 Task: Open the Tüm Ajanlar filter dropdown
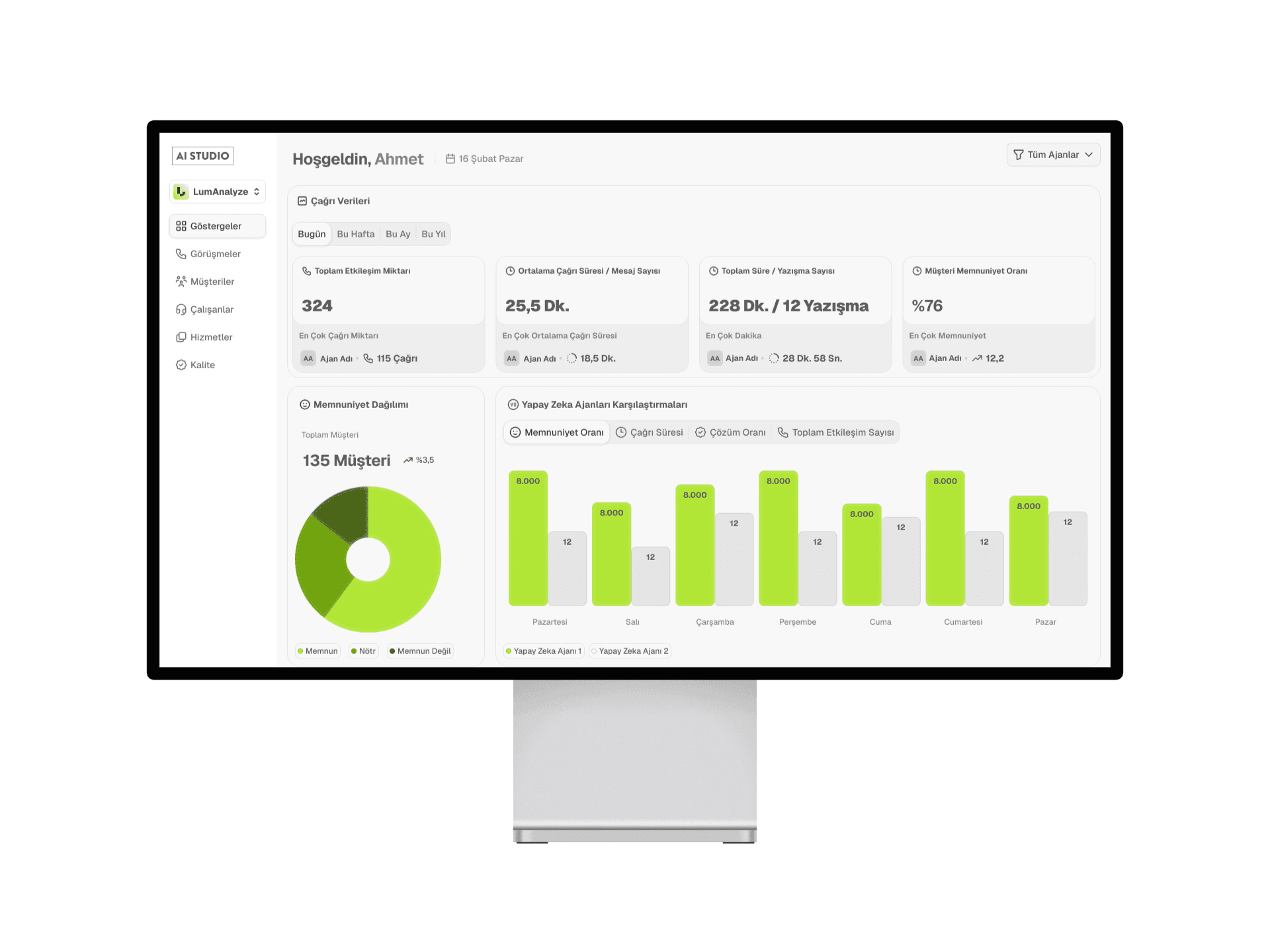(x=1052, y=155)
